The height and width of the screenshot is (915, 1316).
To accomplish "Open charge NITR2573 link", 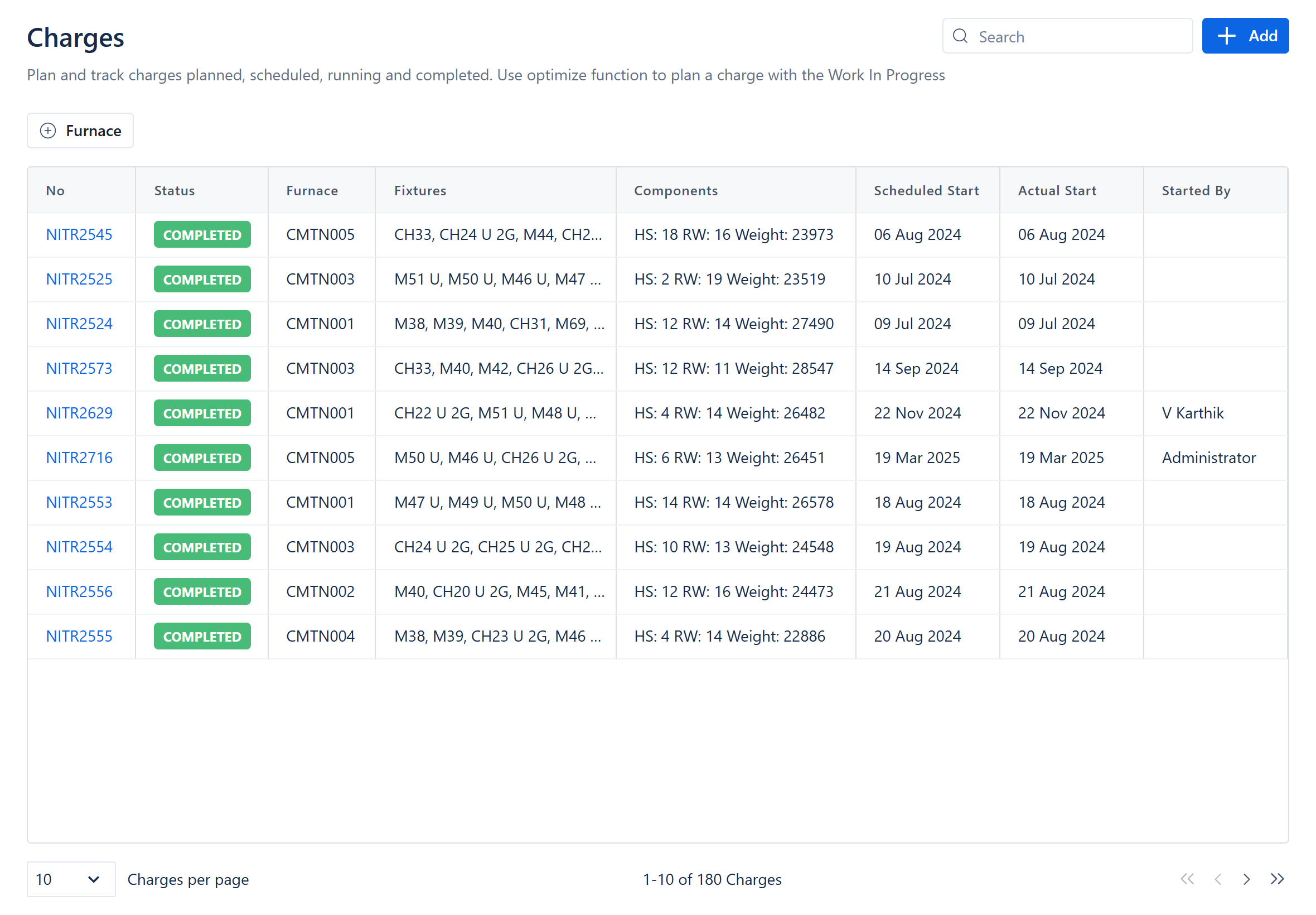I will pos(79,368).
